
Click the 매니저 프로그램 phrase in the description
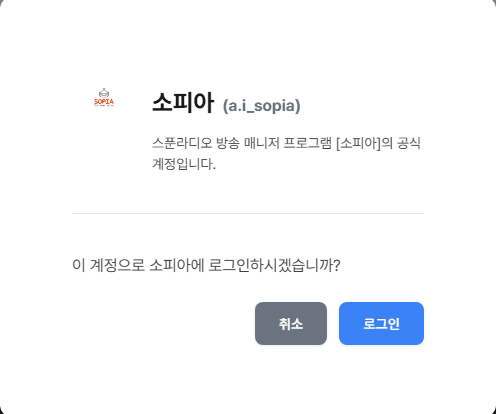point(288,143)
